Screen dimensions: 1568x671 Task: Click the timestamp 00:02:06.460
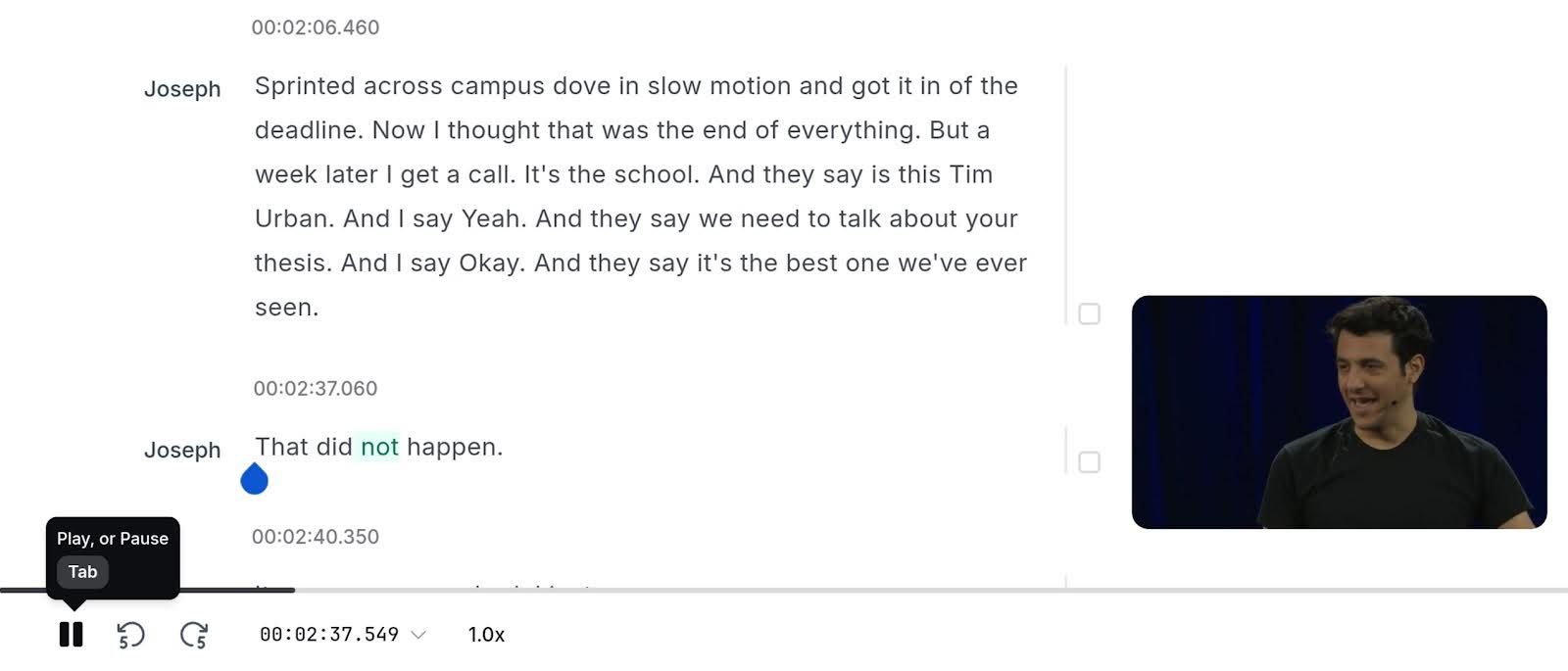pyautogui.click(x=314, y=26)
